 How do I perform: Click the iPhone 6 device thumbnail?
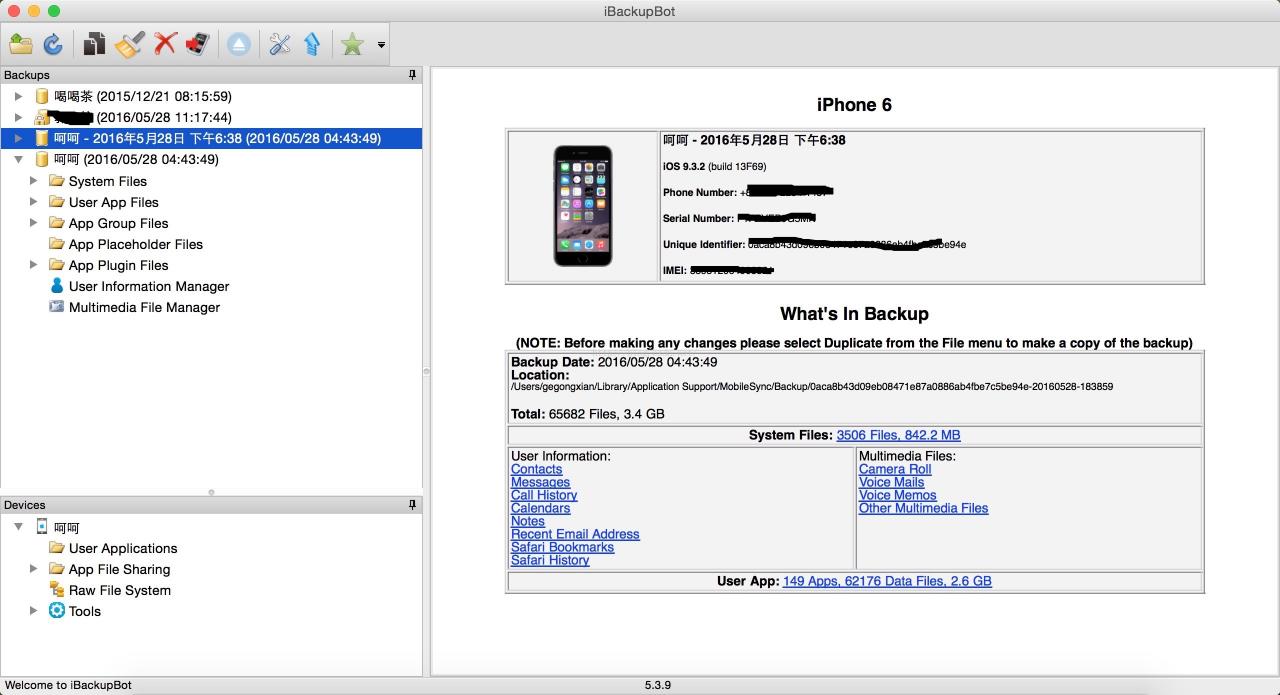pyautogui.click(x=583, y=206)
